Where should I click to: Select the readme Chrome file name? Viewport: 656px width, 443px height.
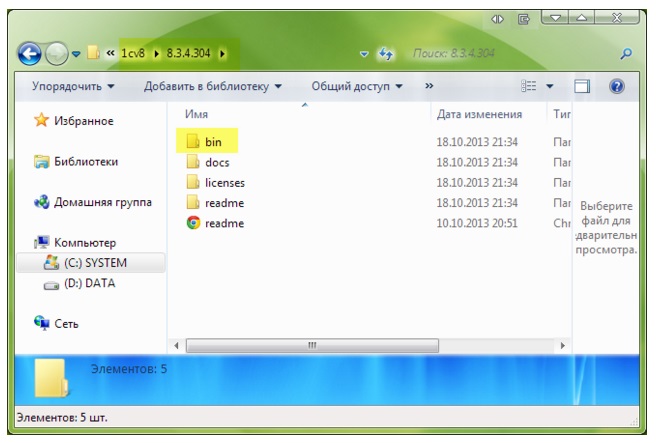pyautogui.click(x=224, y=223)
